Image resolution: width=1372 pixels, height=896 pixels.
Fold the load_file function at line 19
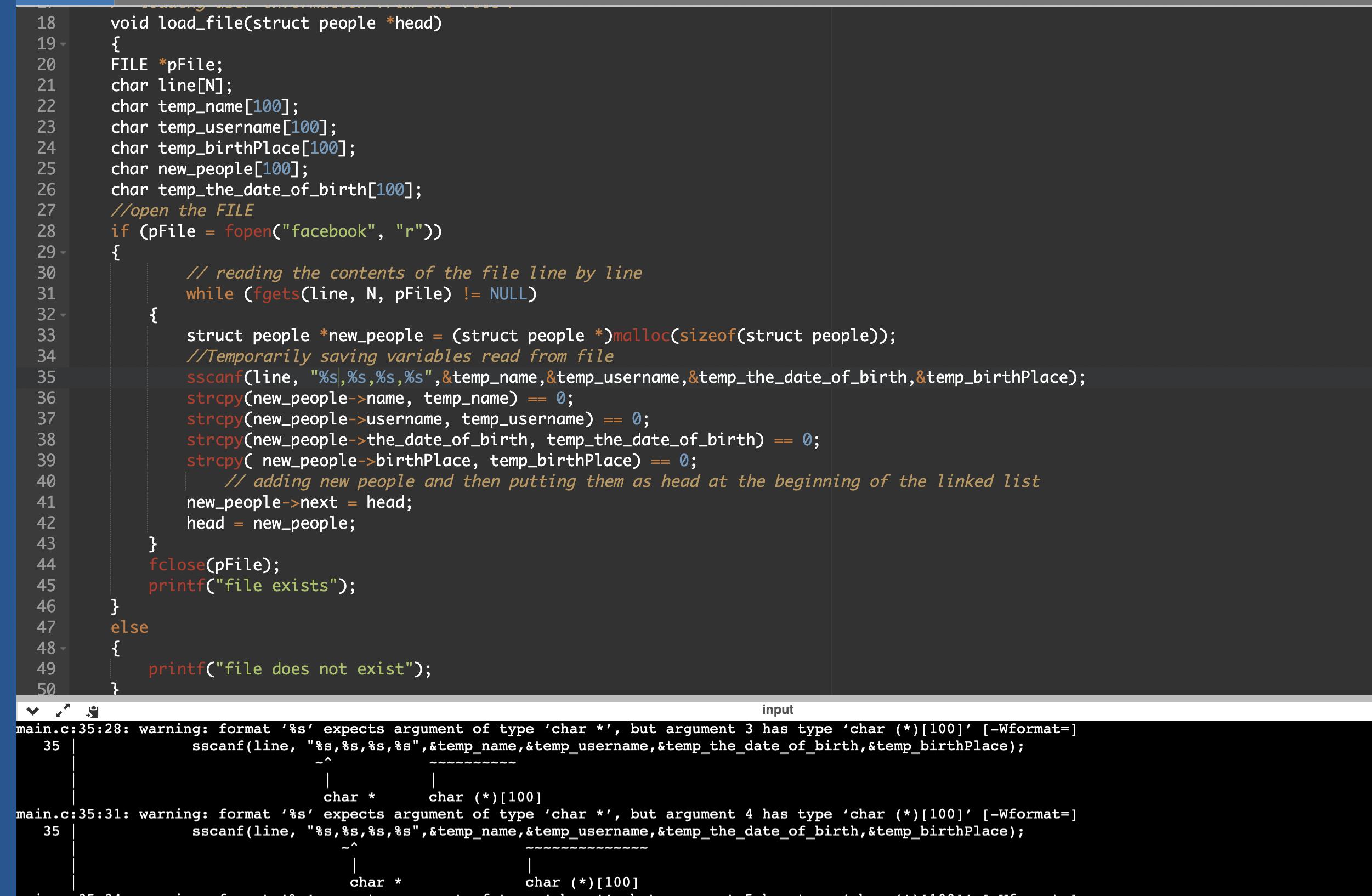63,44
